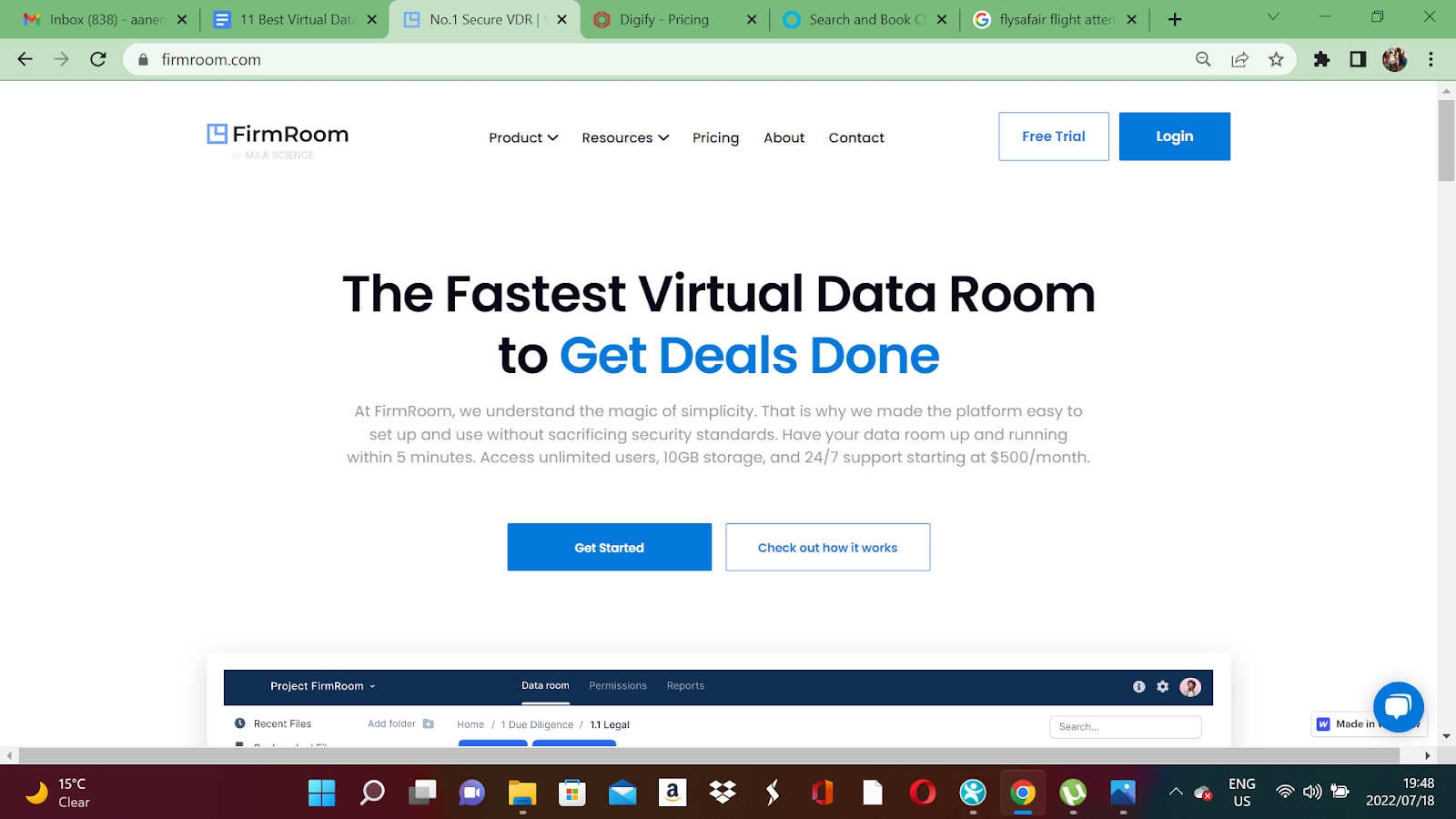This screenshot has height=819, width=1456.
Task: Show hidden system tray icons
Action: (1176, 792)
